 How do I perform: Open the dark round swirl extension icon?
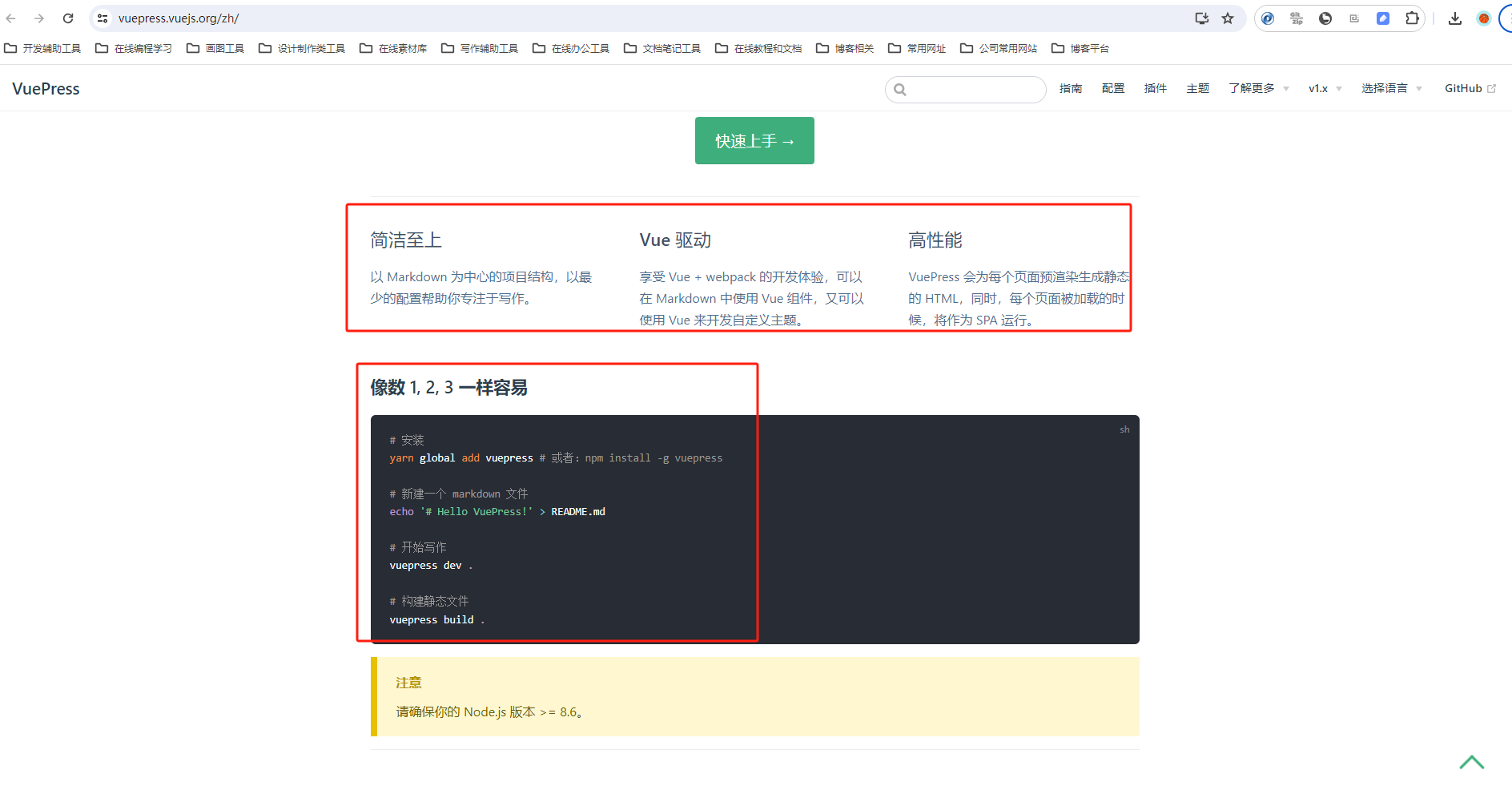[1325, 18]
